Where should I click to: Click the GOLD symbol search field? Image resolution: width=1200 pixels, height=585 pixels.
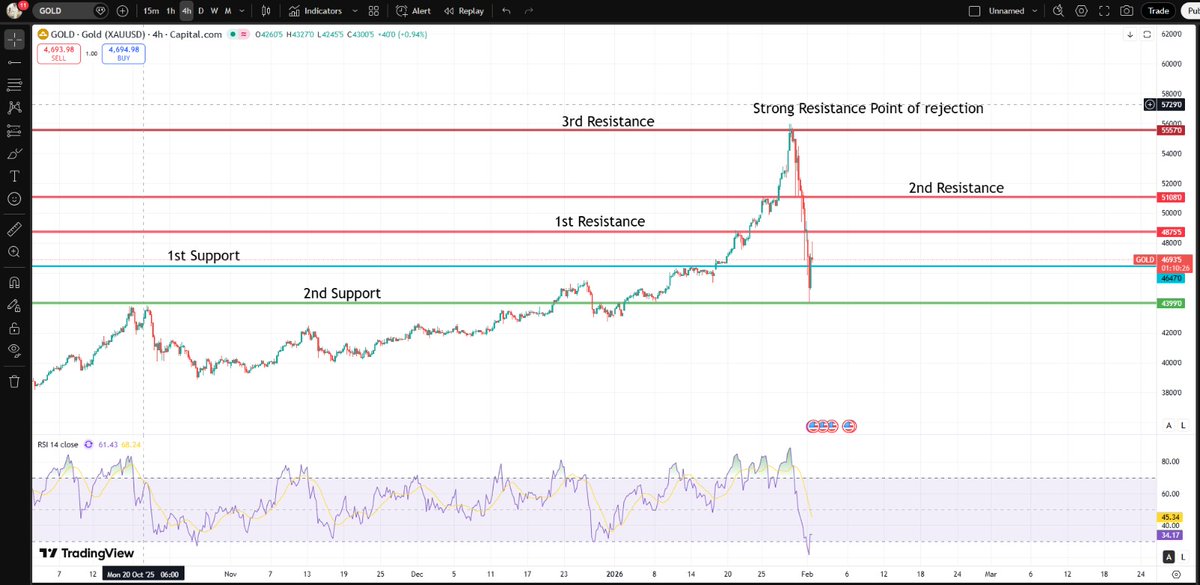[x=71, y=11]
